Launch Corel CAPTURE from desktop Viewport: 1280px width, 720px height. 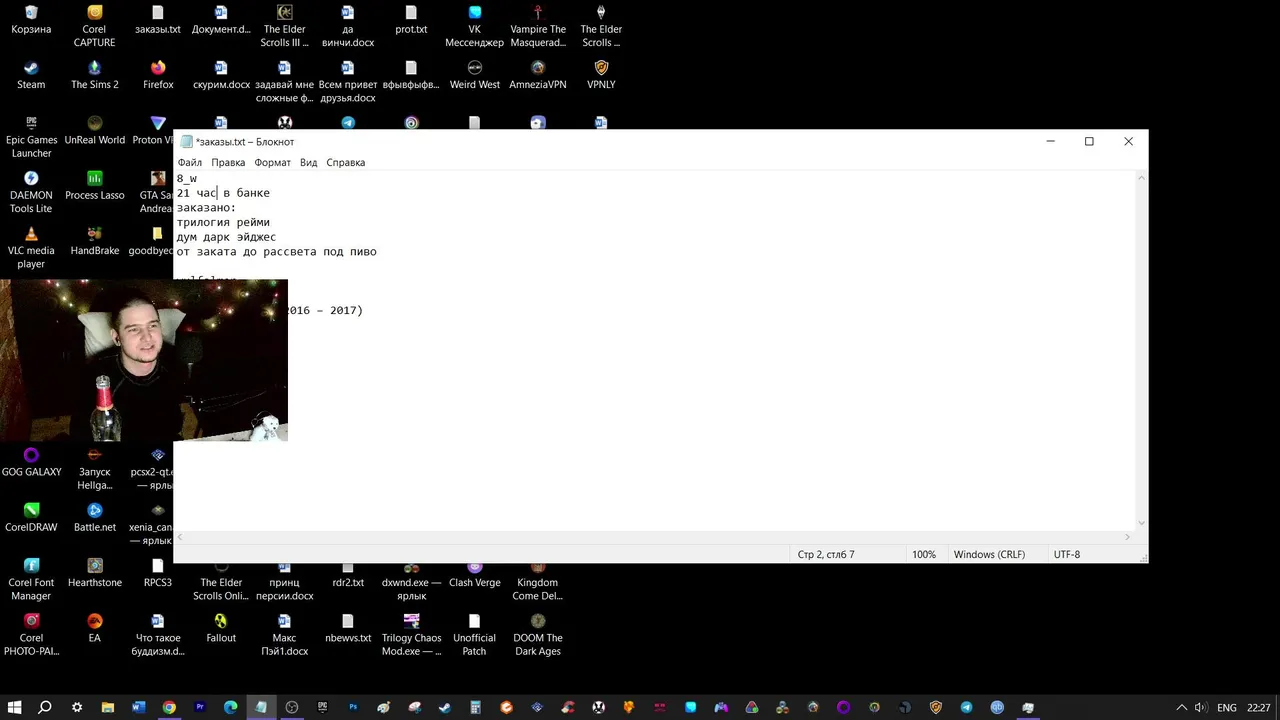tap(94, 26)
